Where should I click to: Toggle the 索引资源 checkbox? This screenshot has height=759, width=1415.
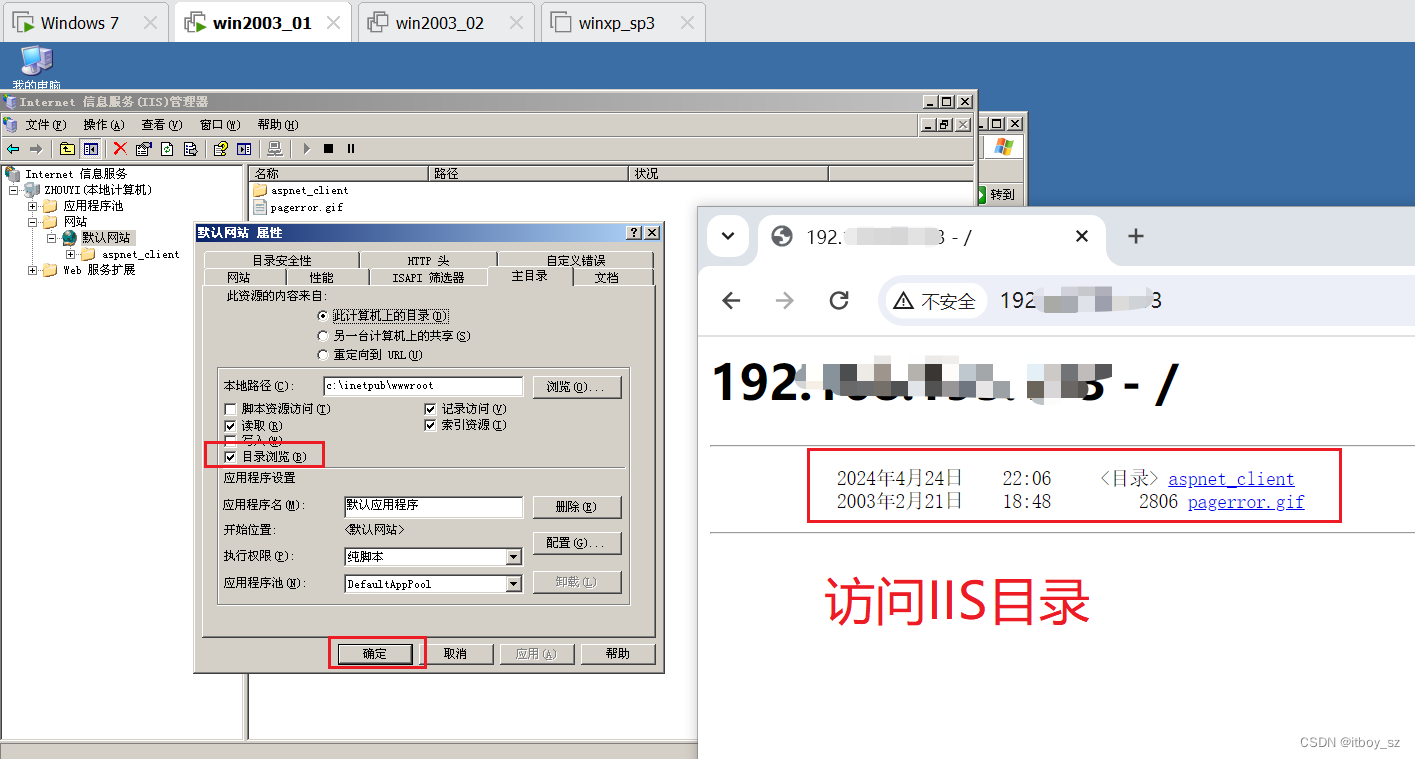(430, 425)
